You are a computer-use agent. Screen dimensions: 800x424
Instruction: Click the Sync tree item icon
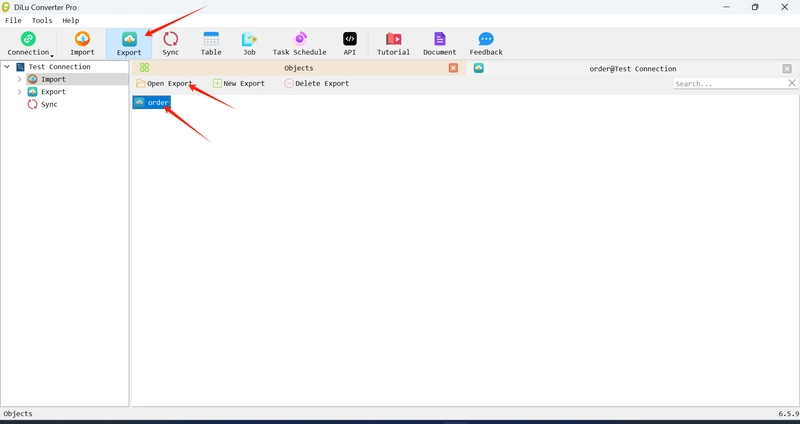tap(32, 104)
